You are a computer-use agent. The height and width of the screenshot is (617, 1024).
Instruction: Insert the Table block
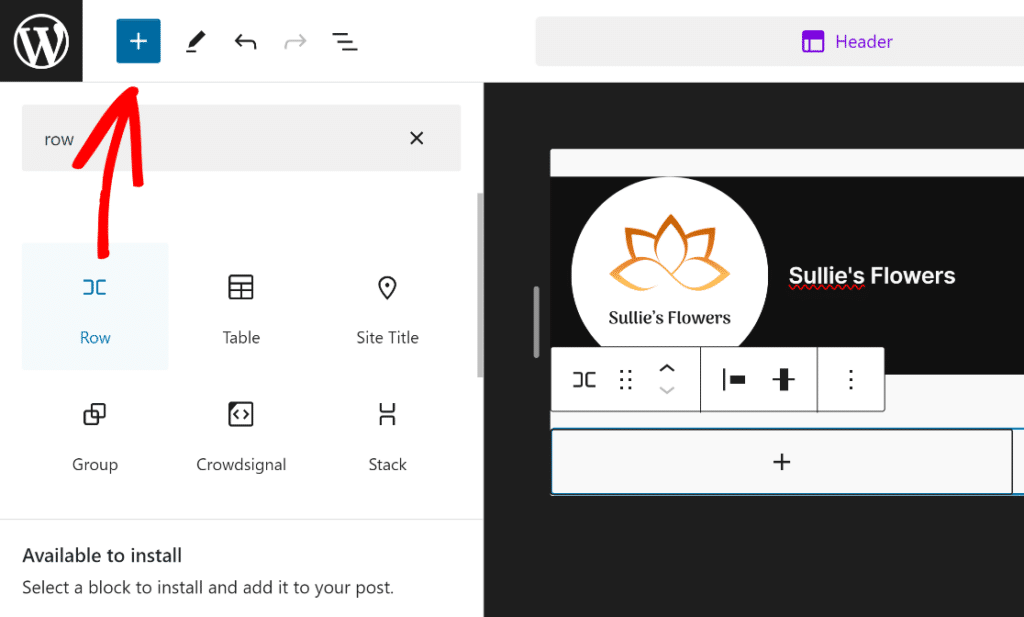tap(241, 305)
